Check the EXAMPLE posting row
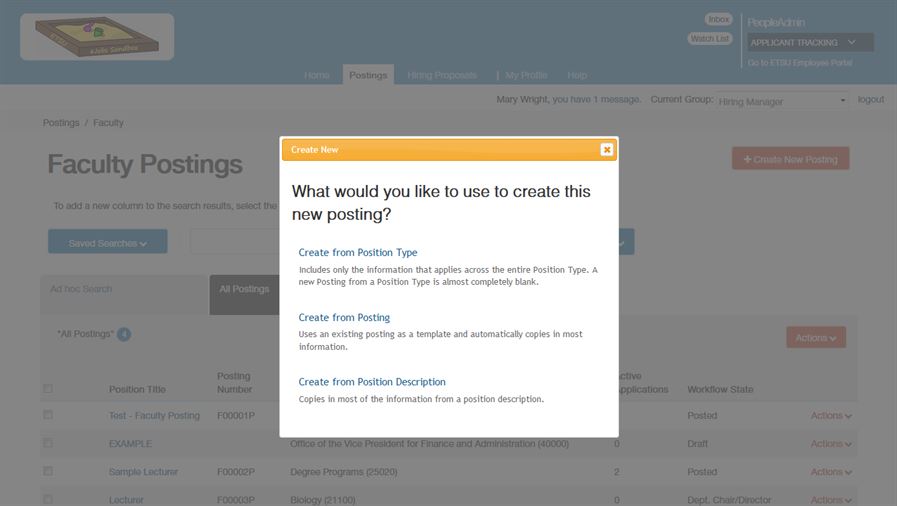Image resolution: width=897 pixels, height=506 pixels. (x=48, y=443)
